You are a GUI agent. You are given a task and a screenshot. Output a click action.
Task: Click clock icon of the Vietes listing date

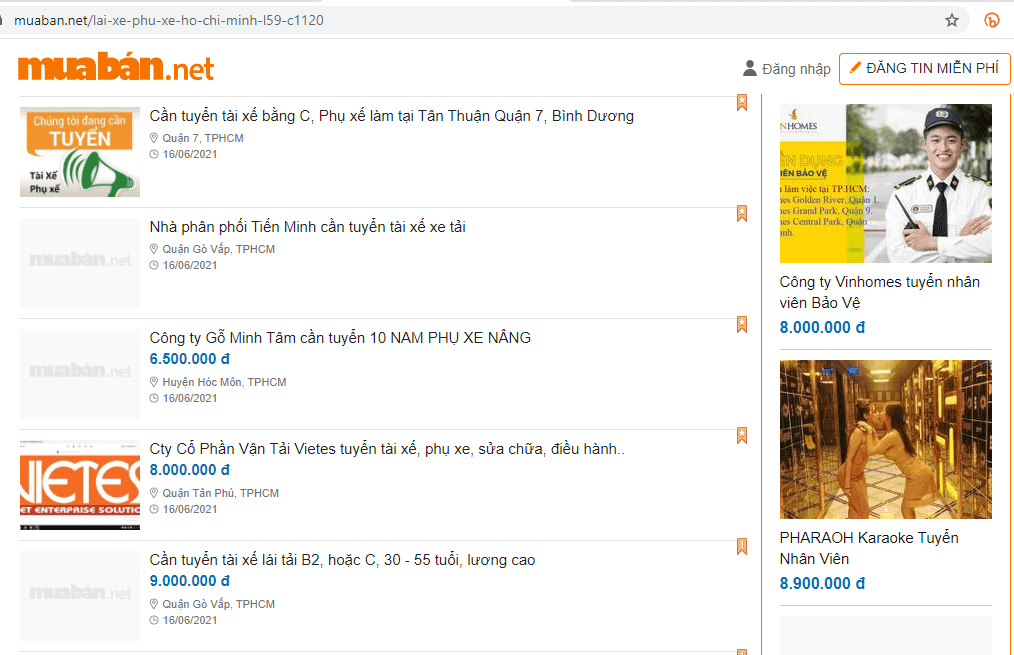154,509
